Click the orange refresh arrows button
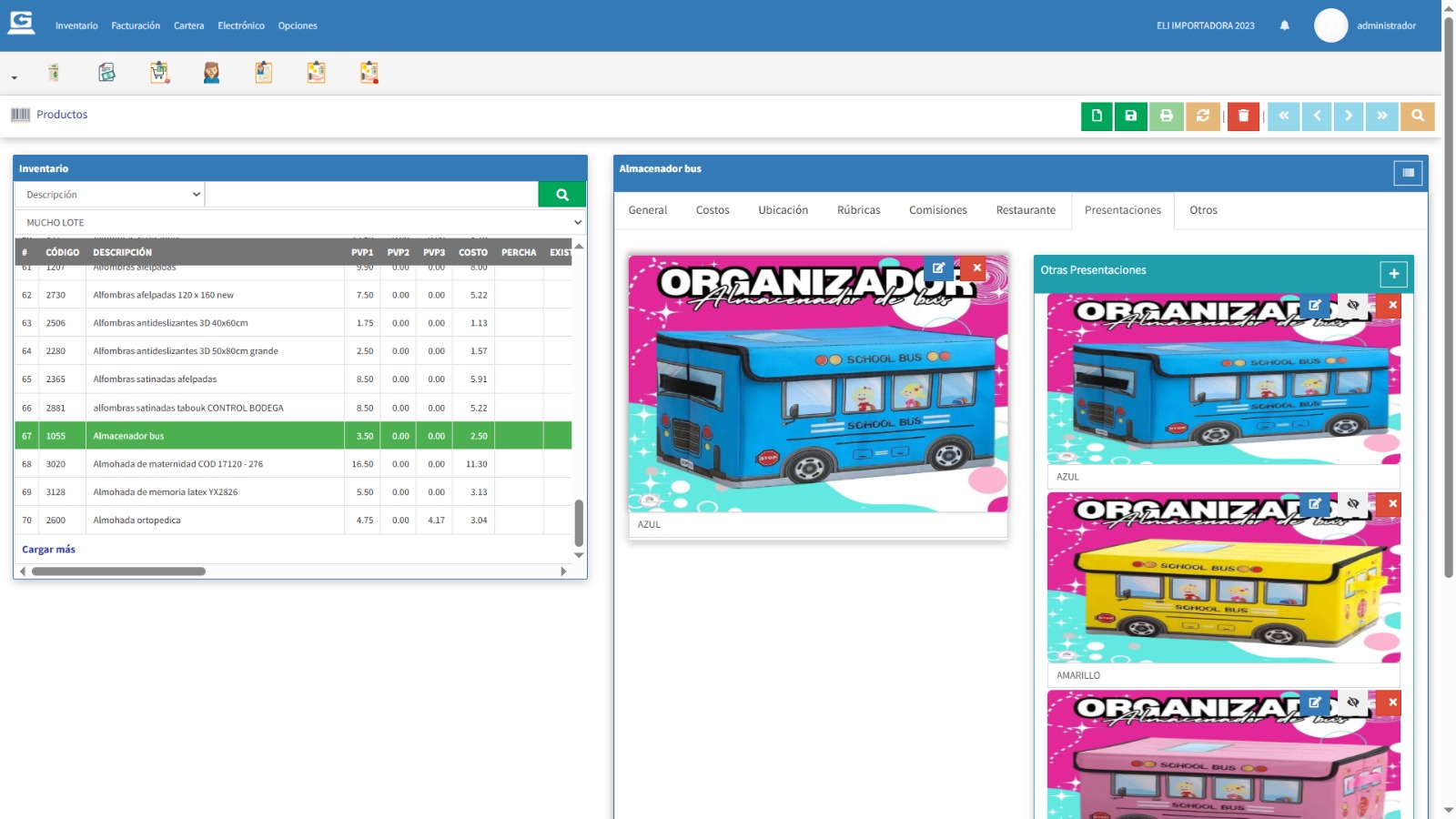The height and width of the screenshot is (819, 1456). point(1202,116)
